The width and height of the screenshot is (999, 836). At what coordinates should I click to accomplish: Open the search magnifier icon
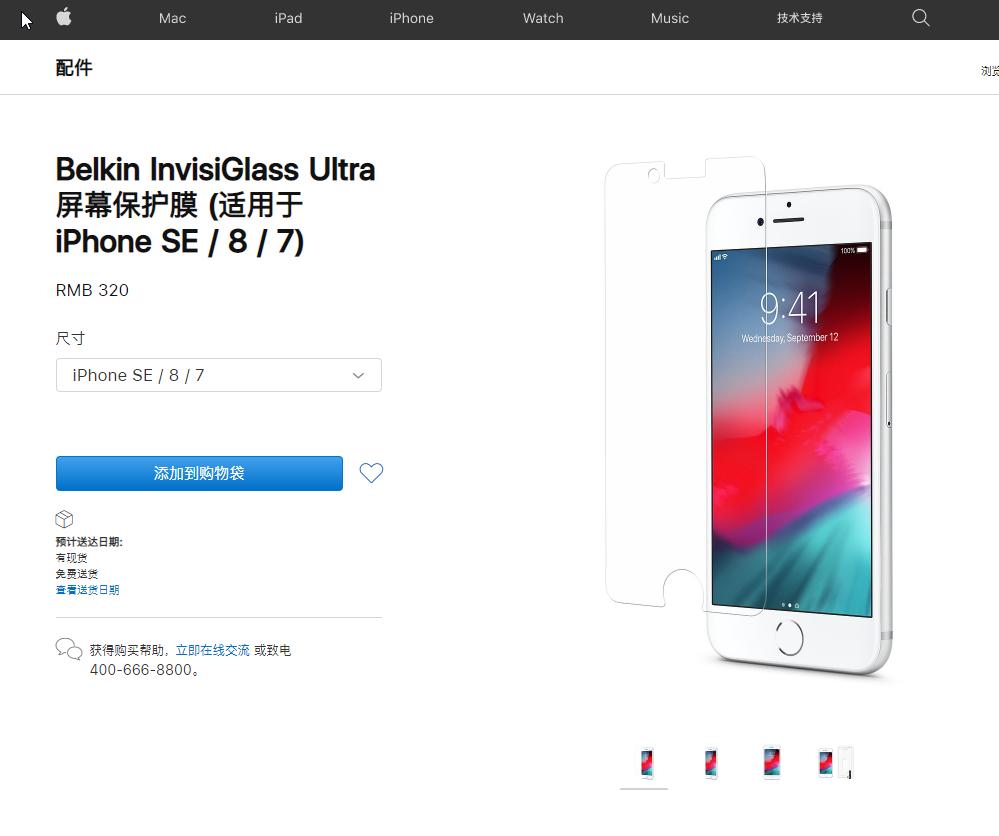(920, 17)
